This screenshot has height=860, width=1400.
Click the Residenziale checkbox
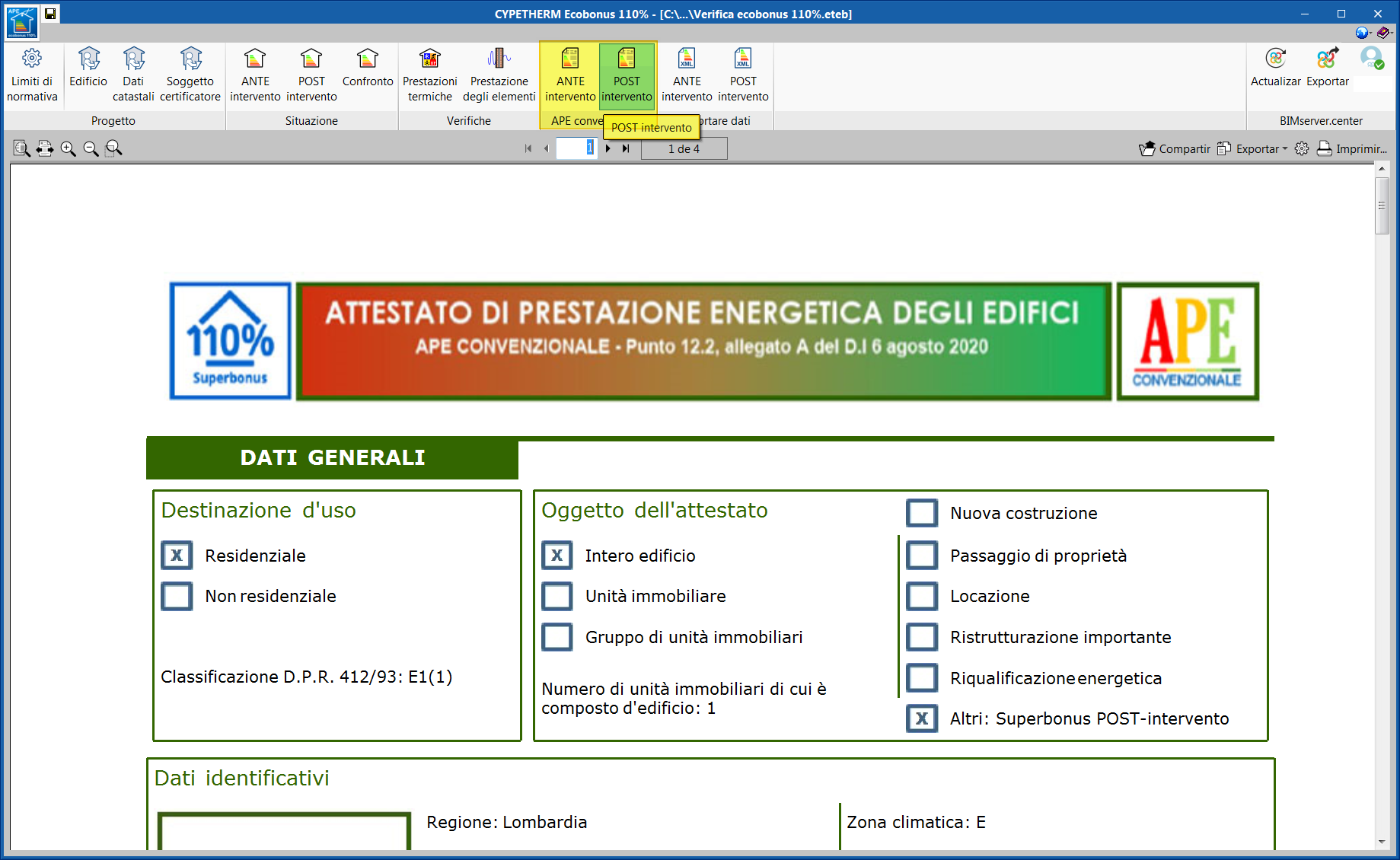pyautogui.click(x=177, y=556)
